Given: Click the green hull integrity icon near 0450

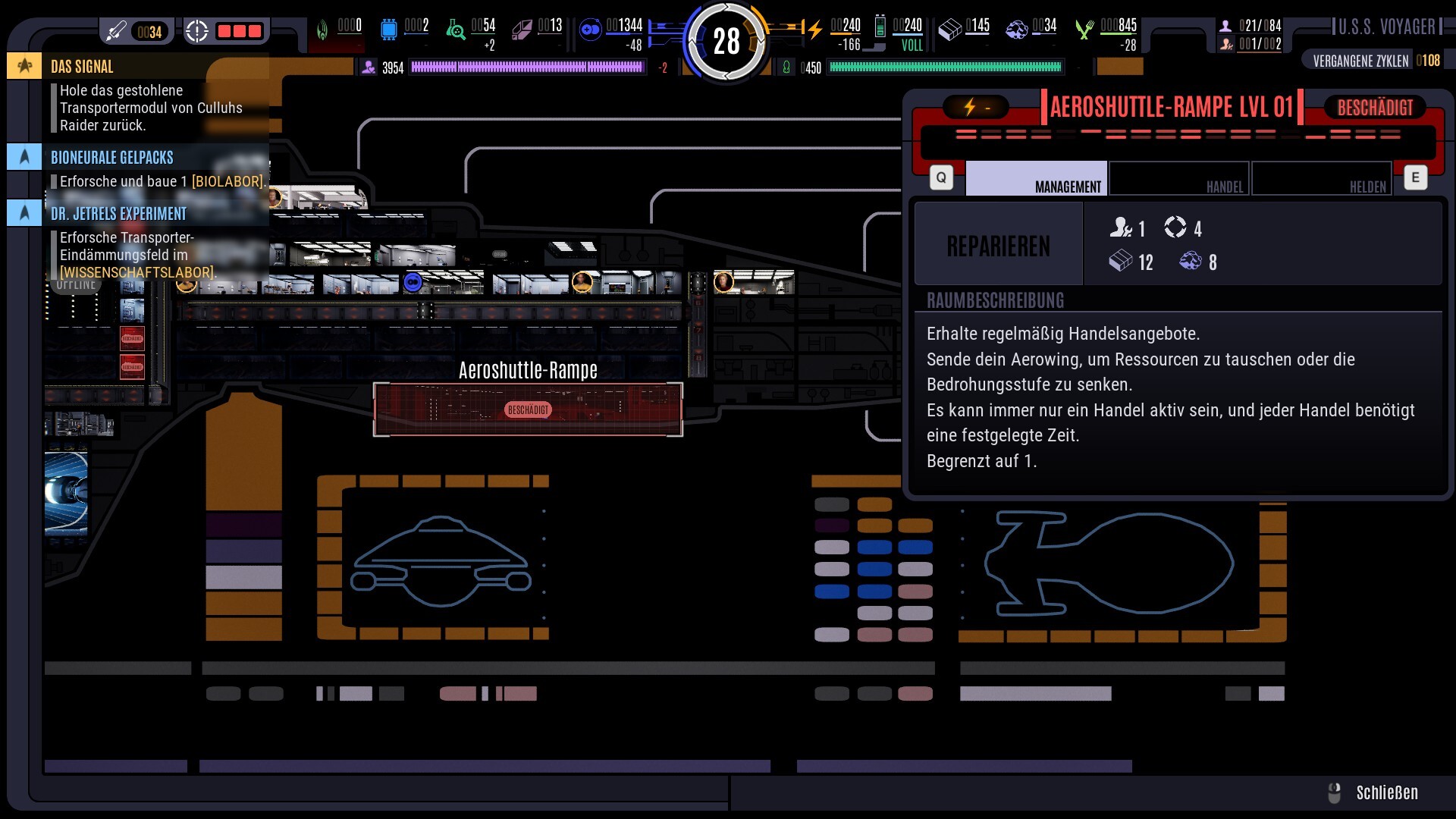Looking at the screenshot, I should tap(786, 67).
